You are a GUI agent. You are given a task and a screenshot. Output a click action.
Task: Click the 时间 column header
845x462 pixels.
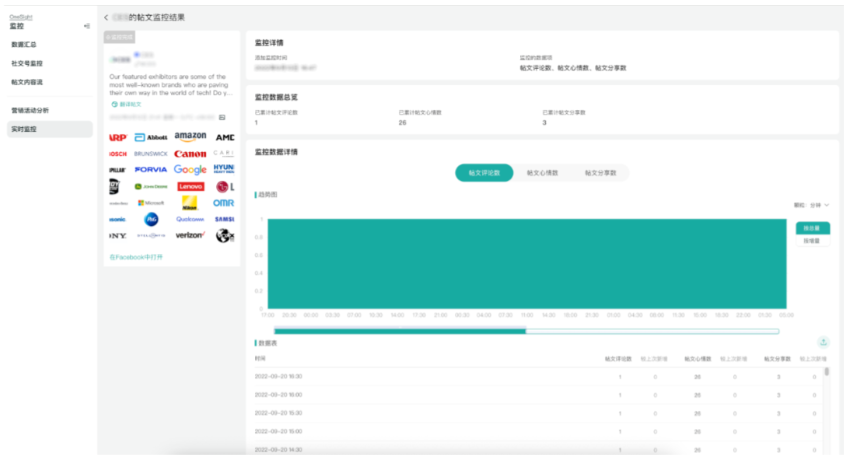260,358
